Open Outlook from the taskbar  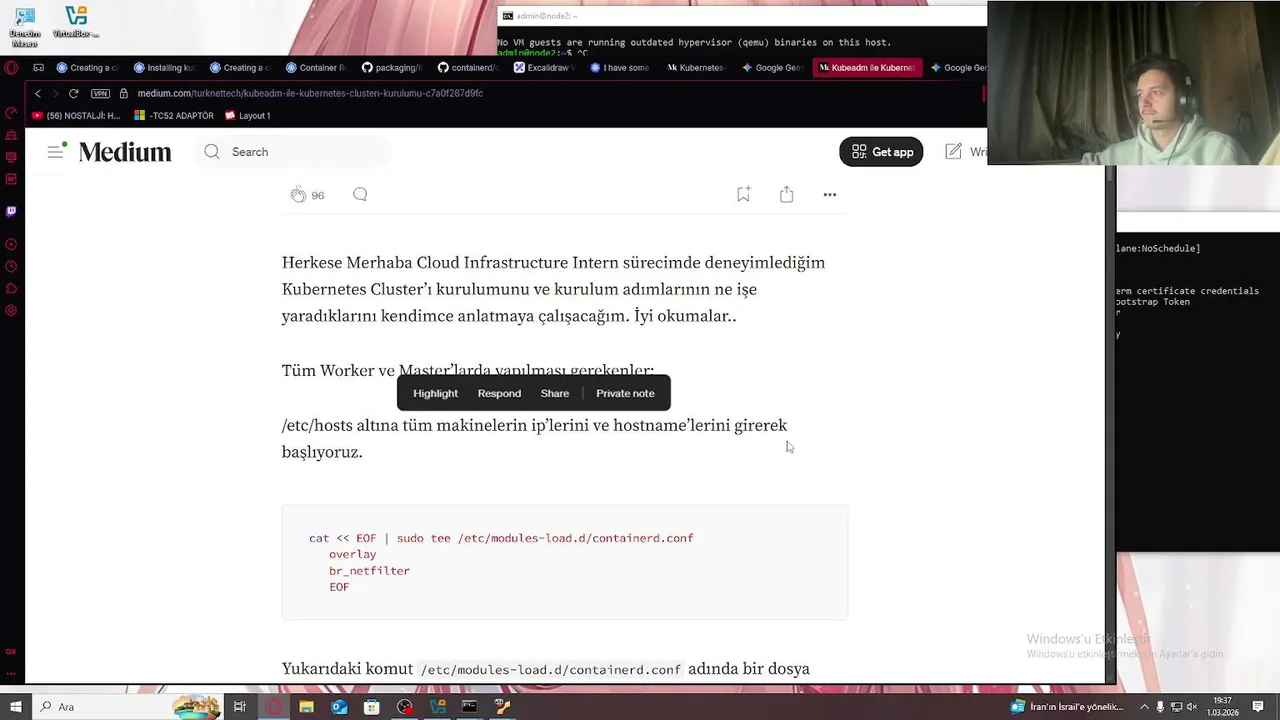pyautogui.click(x=339, y=707)
